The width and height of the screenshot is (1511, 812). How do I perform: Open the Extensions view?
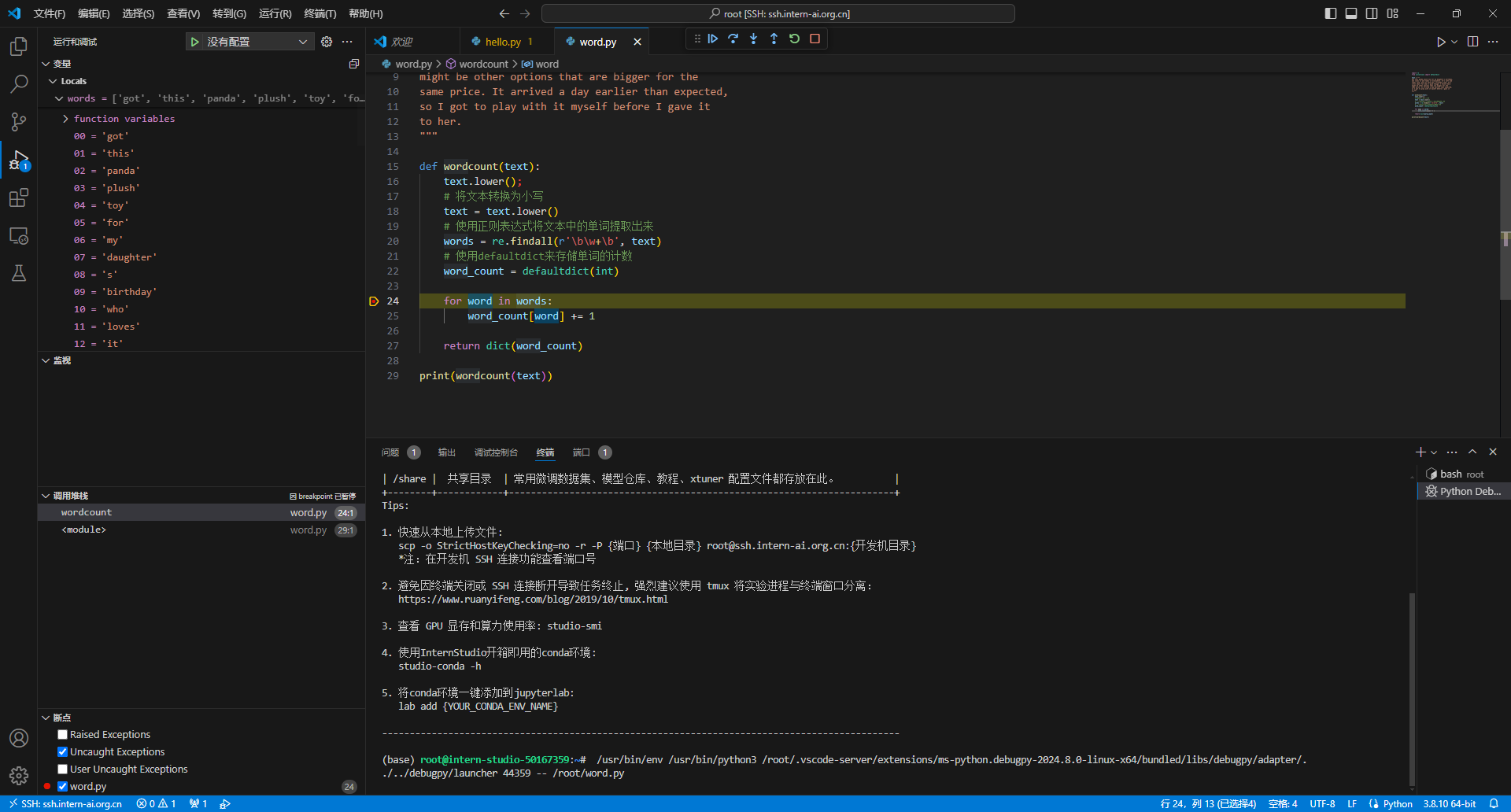19,197
